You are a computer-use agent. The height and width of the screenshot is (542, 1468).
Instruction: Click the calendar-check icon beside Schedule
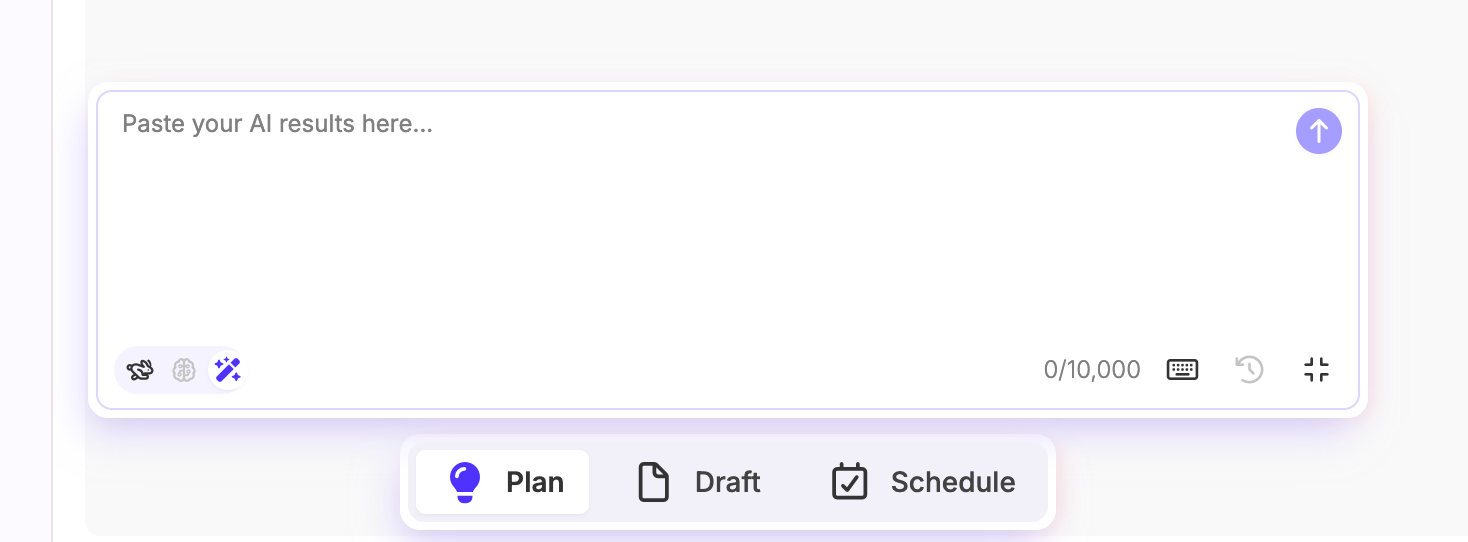point(850,482)
